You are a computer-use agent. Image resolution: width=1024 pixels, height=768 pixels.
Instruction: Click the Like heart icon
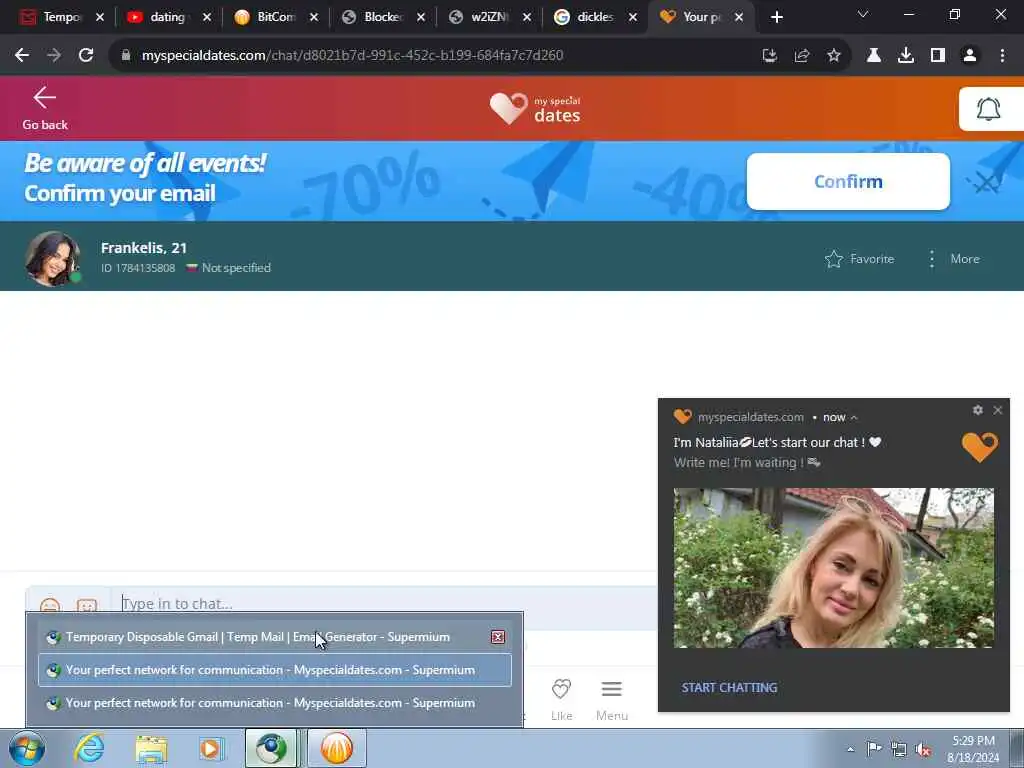coord(561,689)
